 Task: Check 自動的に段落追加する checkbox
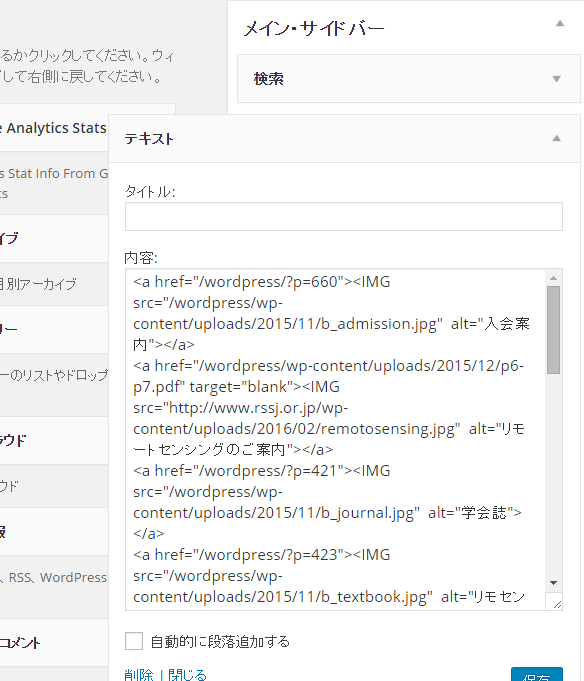click(134, 641)
